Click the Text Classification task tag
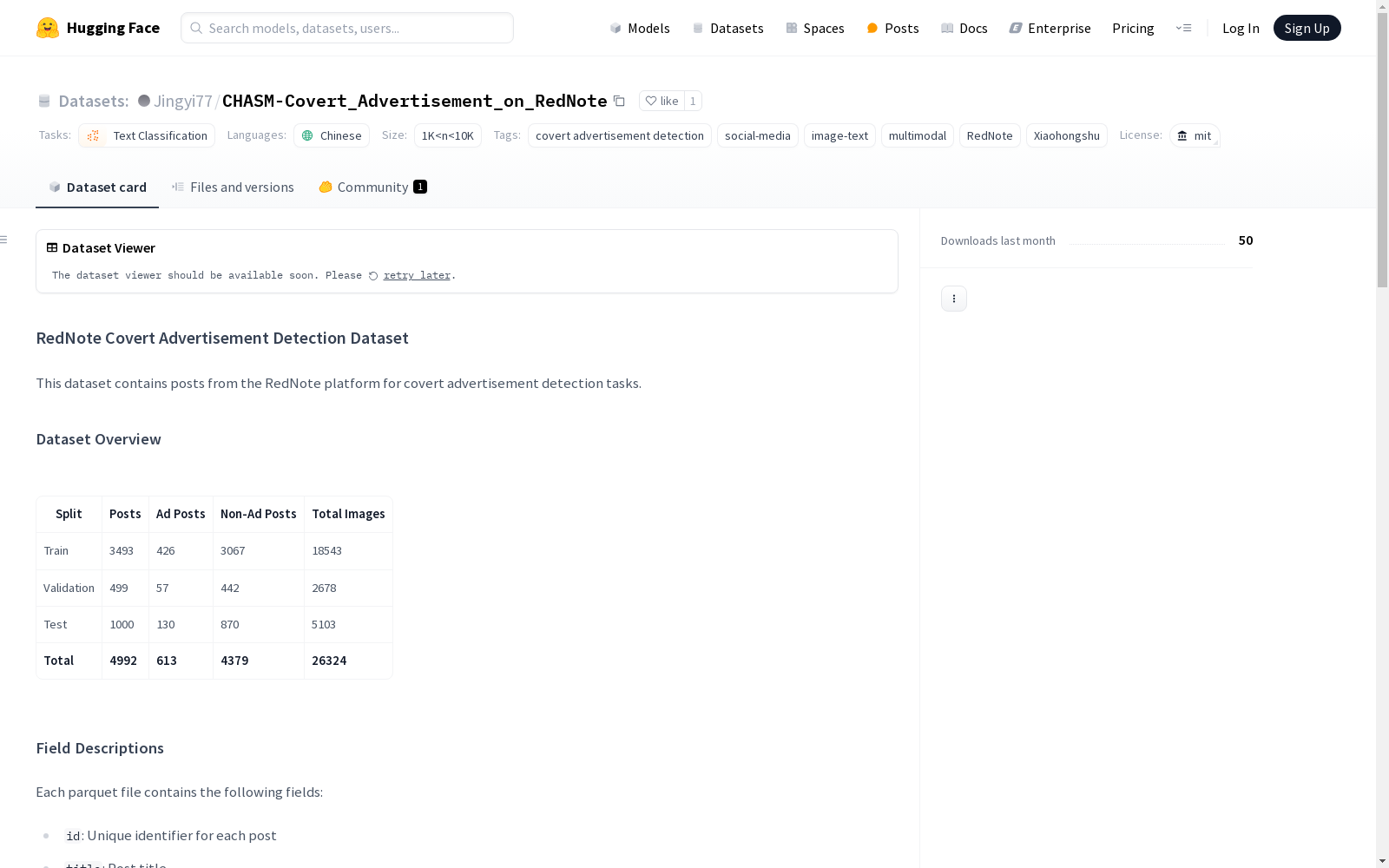Viewport: 1389px width, 868px height. (147, 135)
